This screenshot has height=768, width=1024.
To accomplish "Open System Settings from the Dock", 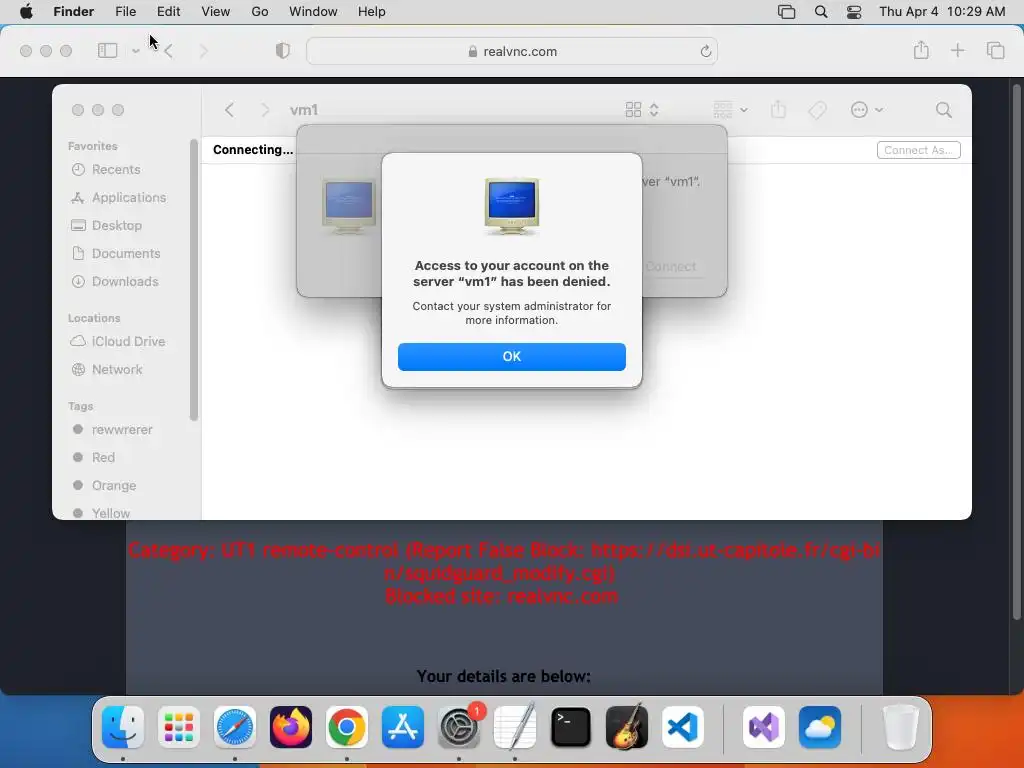I will click(x=459, y=727).
